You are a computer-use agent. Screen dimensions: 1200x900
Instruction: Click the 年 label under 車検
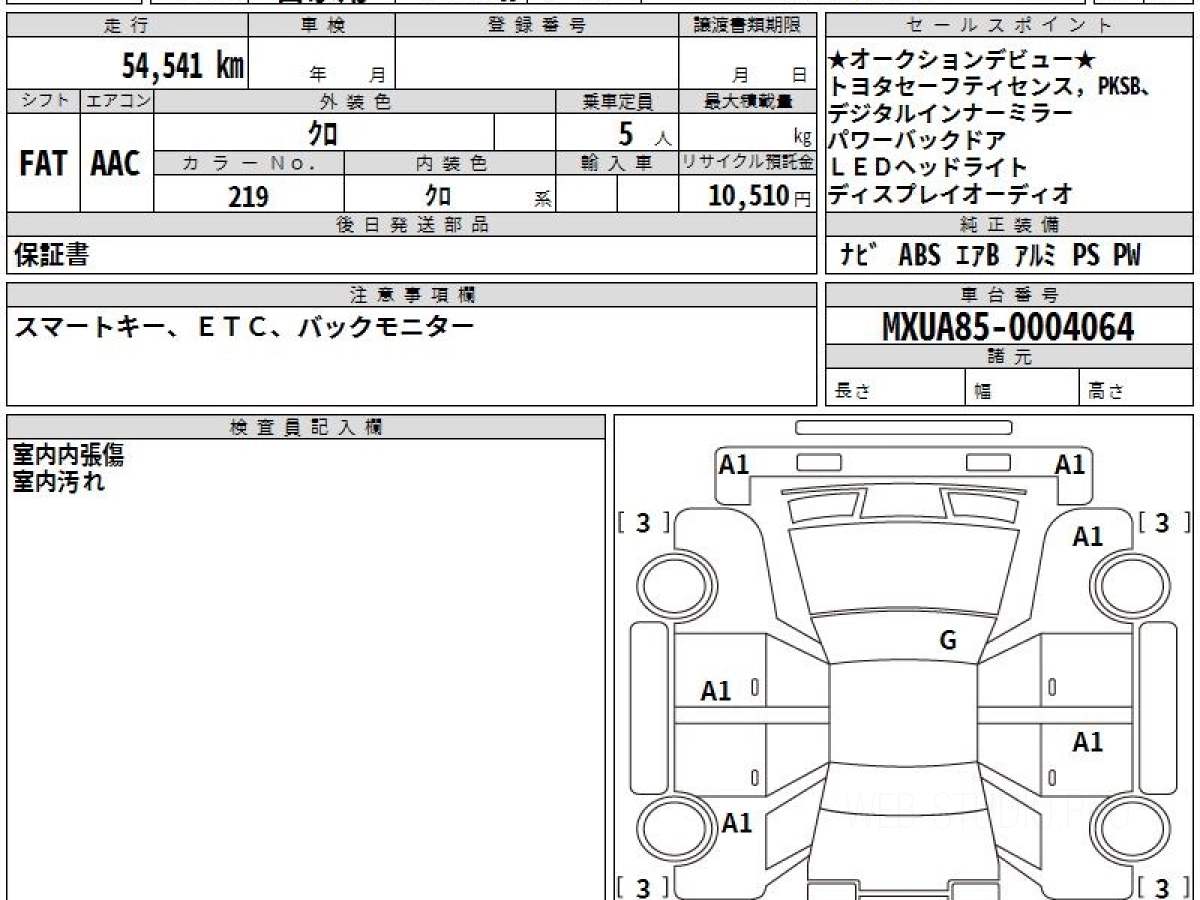[318, 75]
